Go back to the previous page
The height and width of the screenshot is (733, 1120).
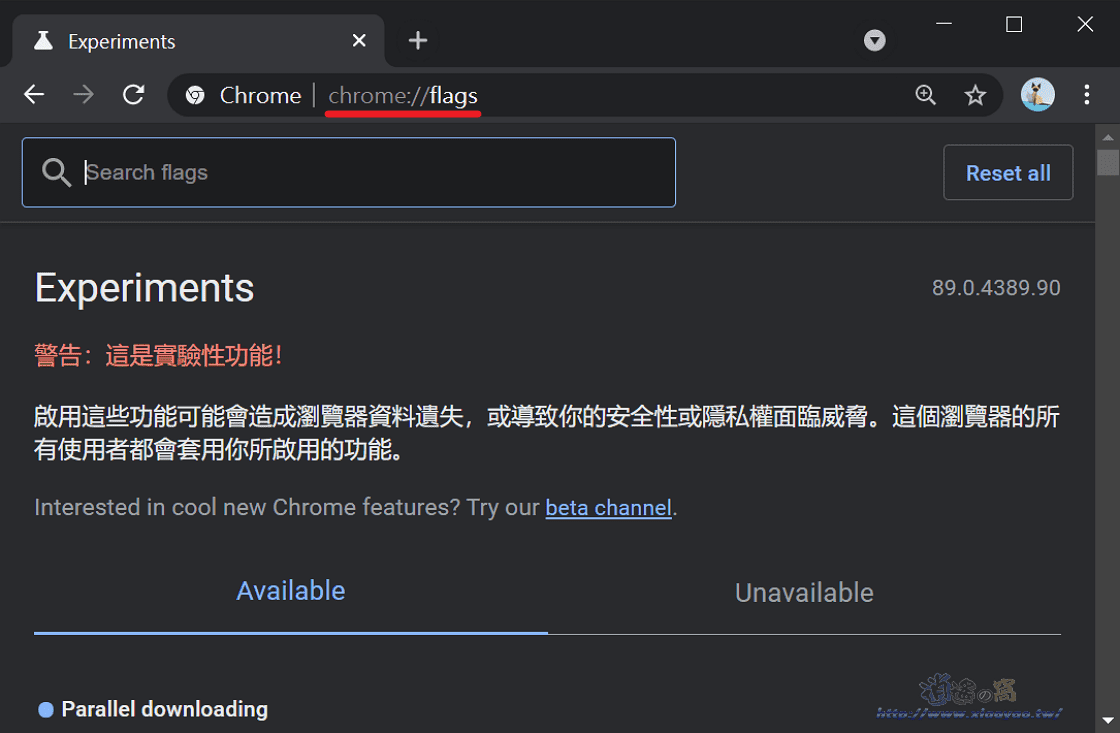tap(34, 94)
